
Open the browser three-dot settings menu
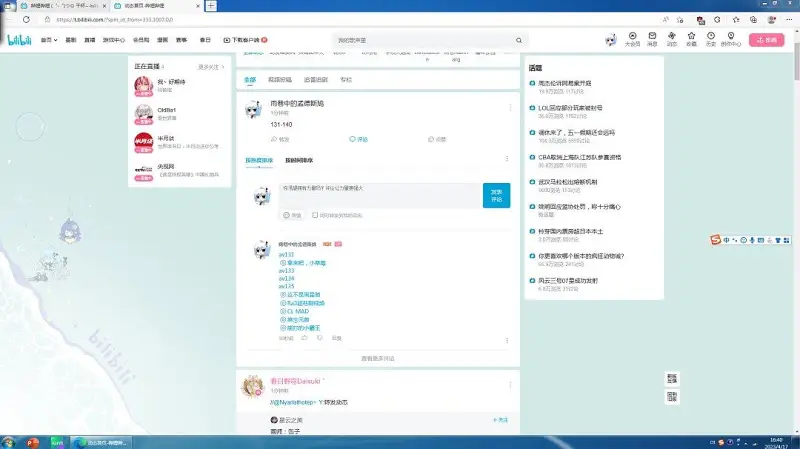(x=789, y=19)
